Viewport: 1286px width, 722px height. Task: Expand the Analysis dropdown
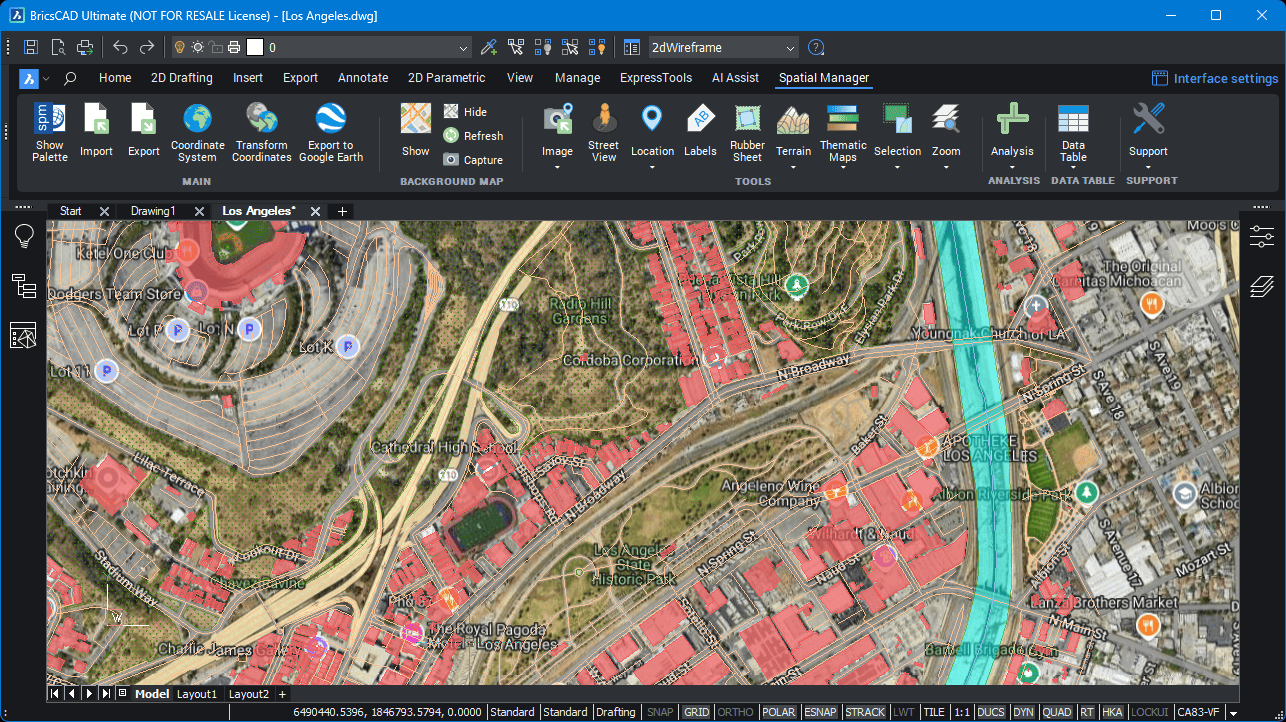(1012, 166)
